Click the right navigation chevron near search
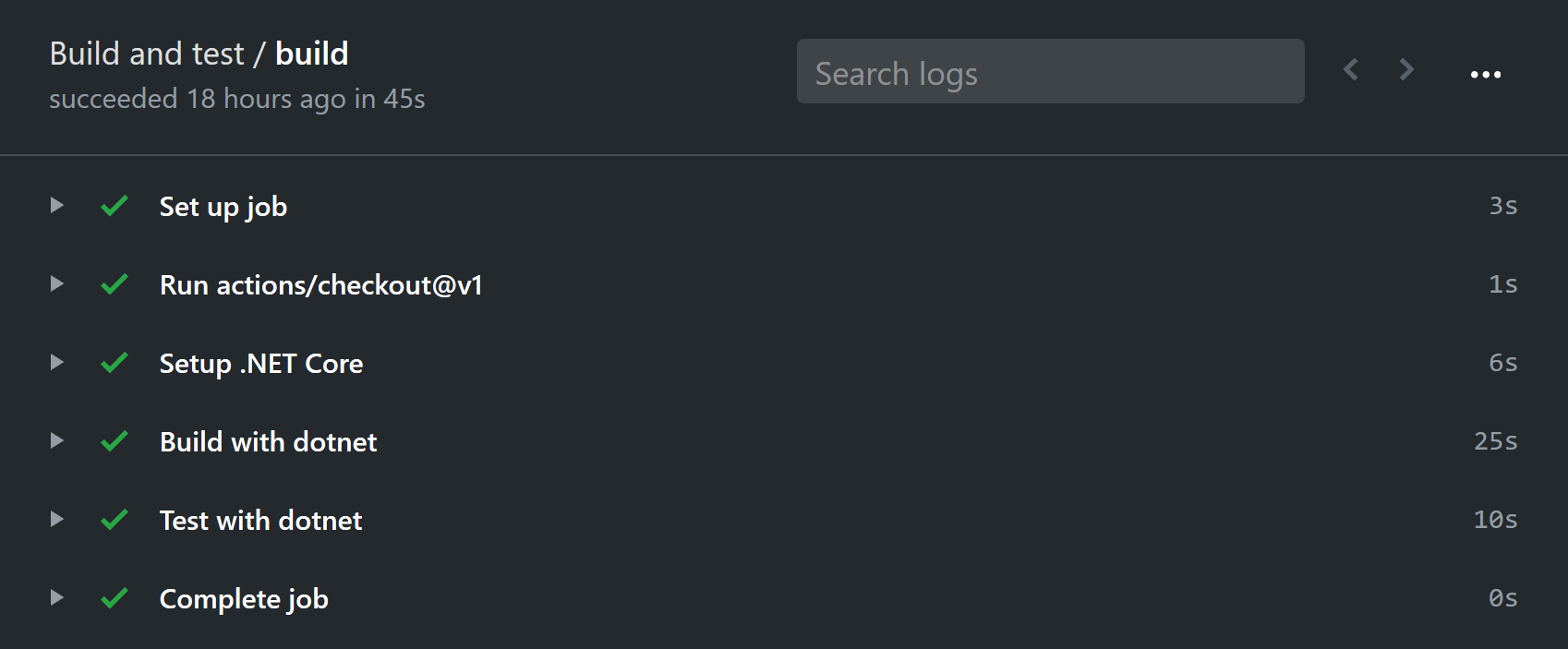Screen dimensions: 1568x649 coord(1405,69)
